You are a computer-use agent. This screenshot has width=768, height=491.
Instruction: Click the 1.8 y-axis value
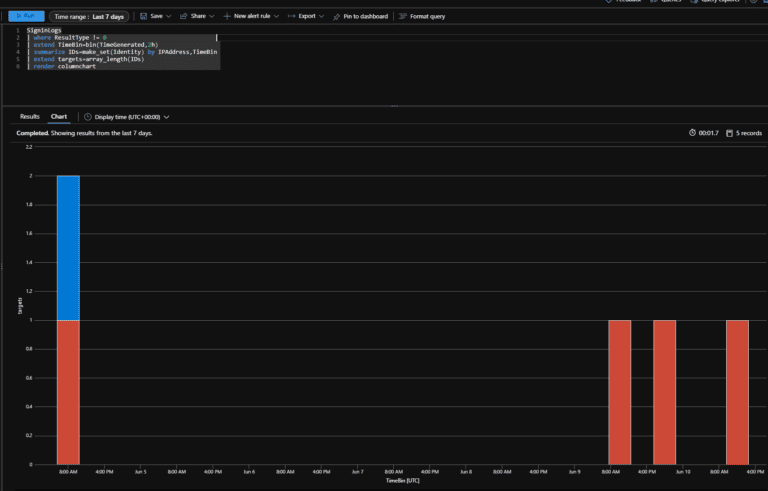pos(29,205)
